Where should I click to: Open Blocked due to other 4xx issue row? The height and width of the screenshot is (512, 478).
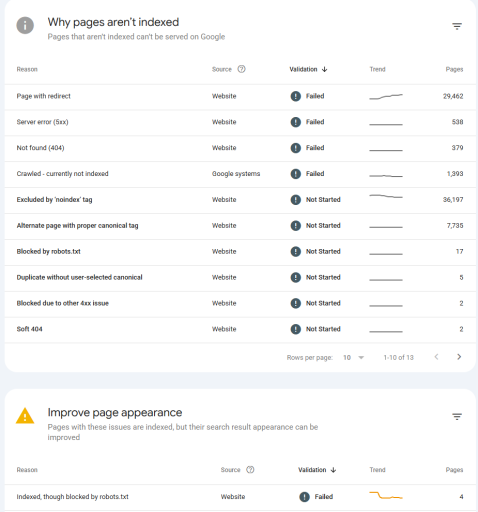coord(240,304)
